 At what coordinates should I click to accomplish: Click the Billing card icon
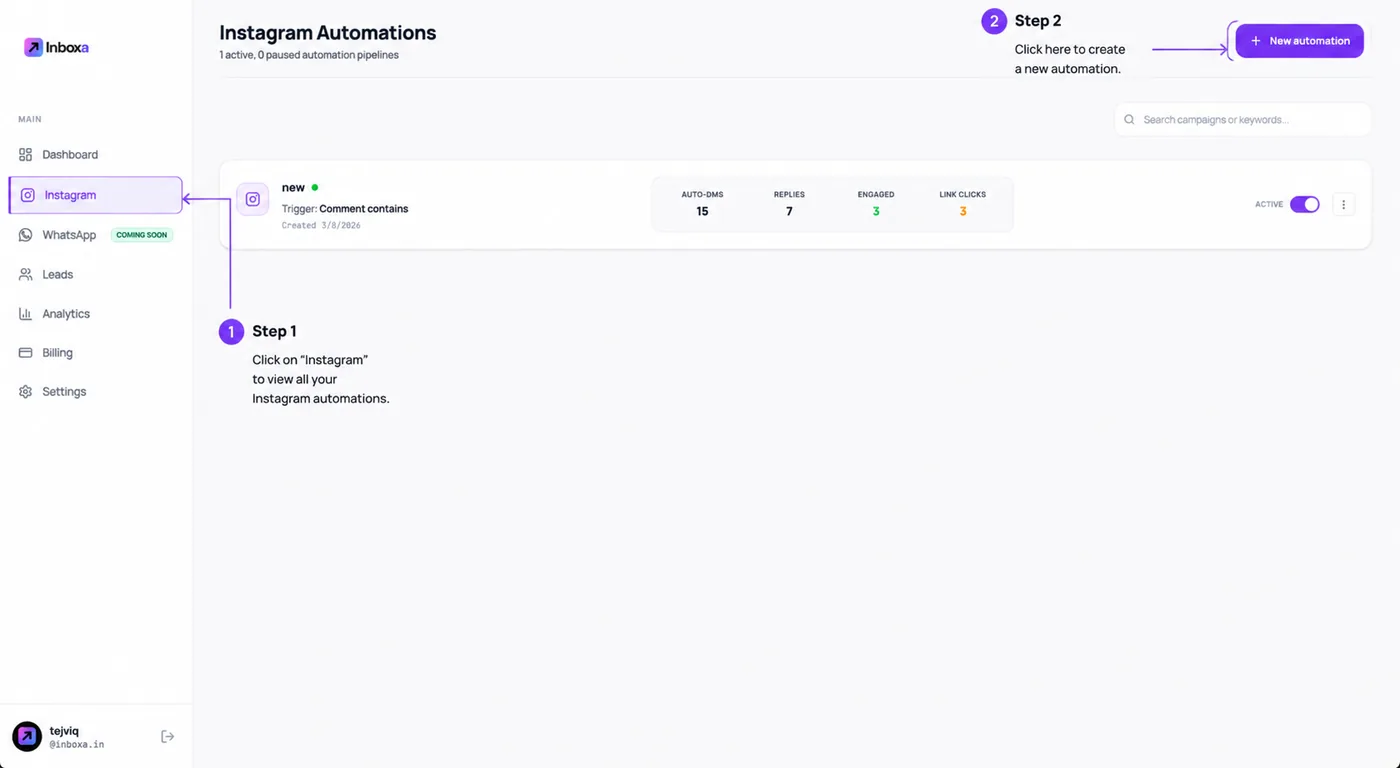[26, 353]
